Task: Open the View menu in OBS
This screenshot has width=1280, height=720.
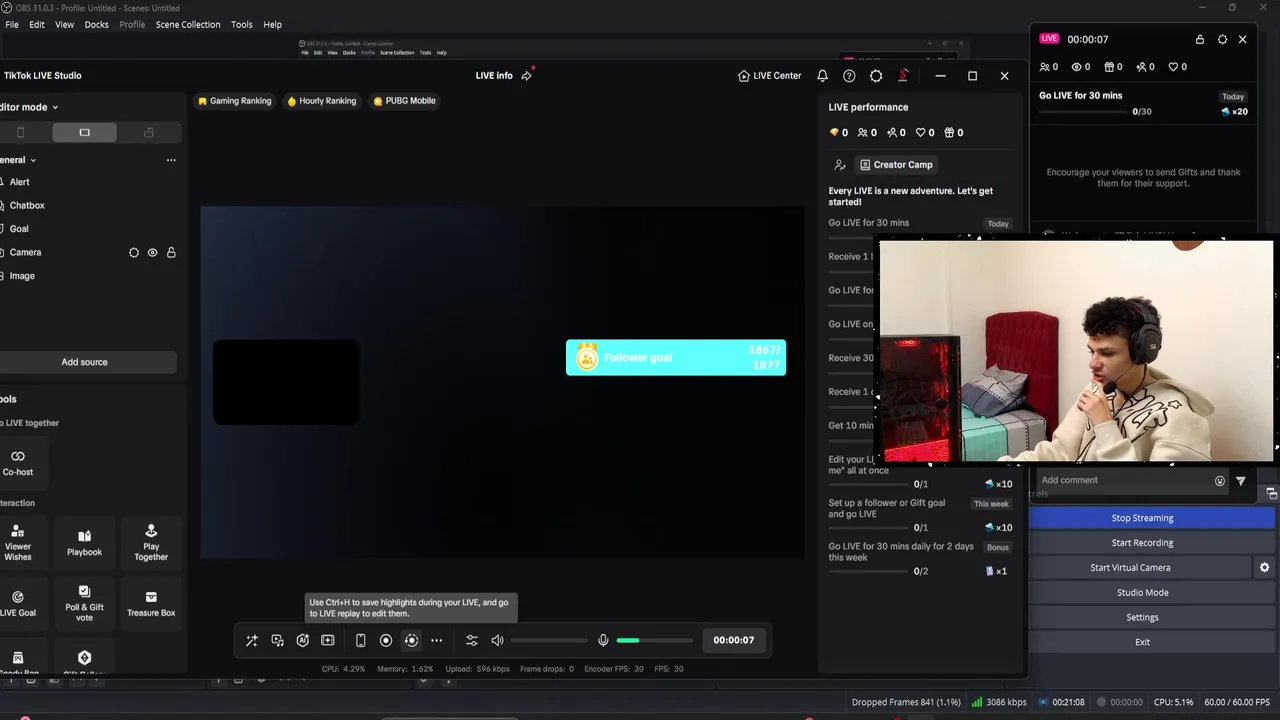Action: 64,24
